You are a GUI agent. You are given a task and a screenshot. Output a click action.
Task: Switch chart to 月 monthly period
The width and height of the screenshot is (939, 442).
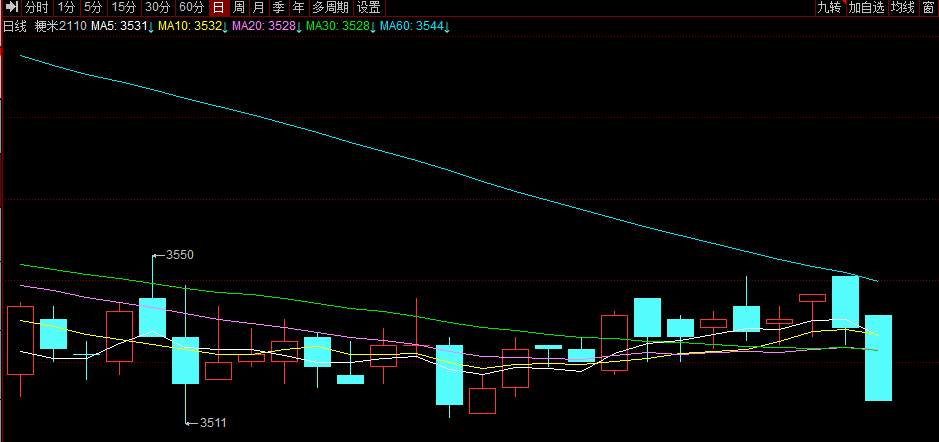pos(258,8)
